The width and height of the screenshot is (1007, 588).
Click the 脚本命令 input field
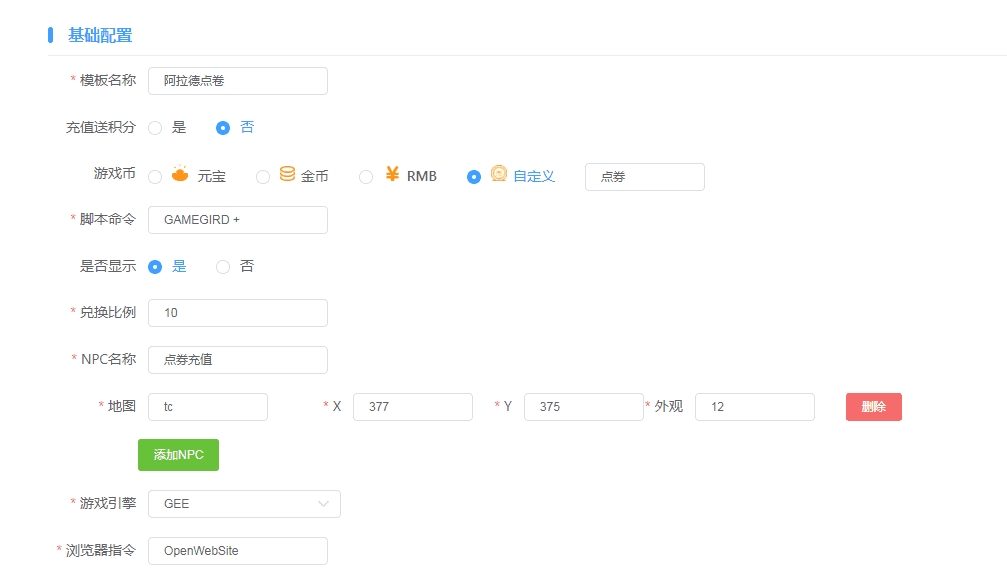(x=237, y=220)
